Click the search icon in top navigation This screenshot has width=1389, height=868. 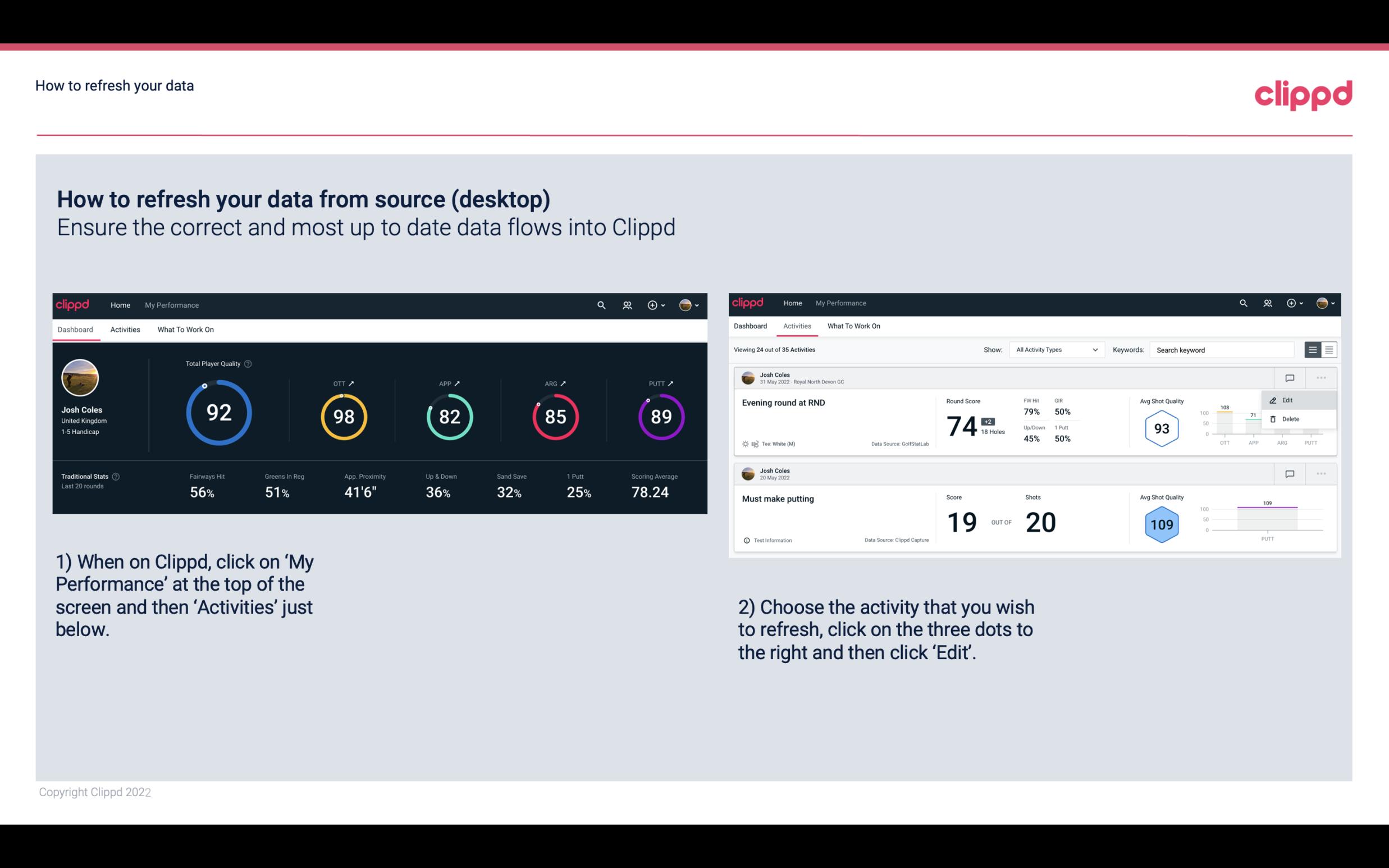click(601, 305)
